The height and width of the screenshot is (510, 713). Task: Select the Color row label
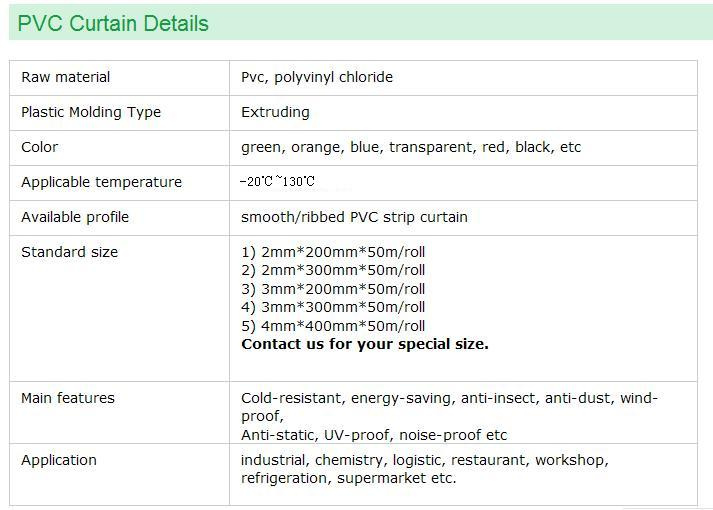[40, 147]
